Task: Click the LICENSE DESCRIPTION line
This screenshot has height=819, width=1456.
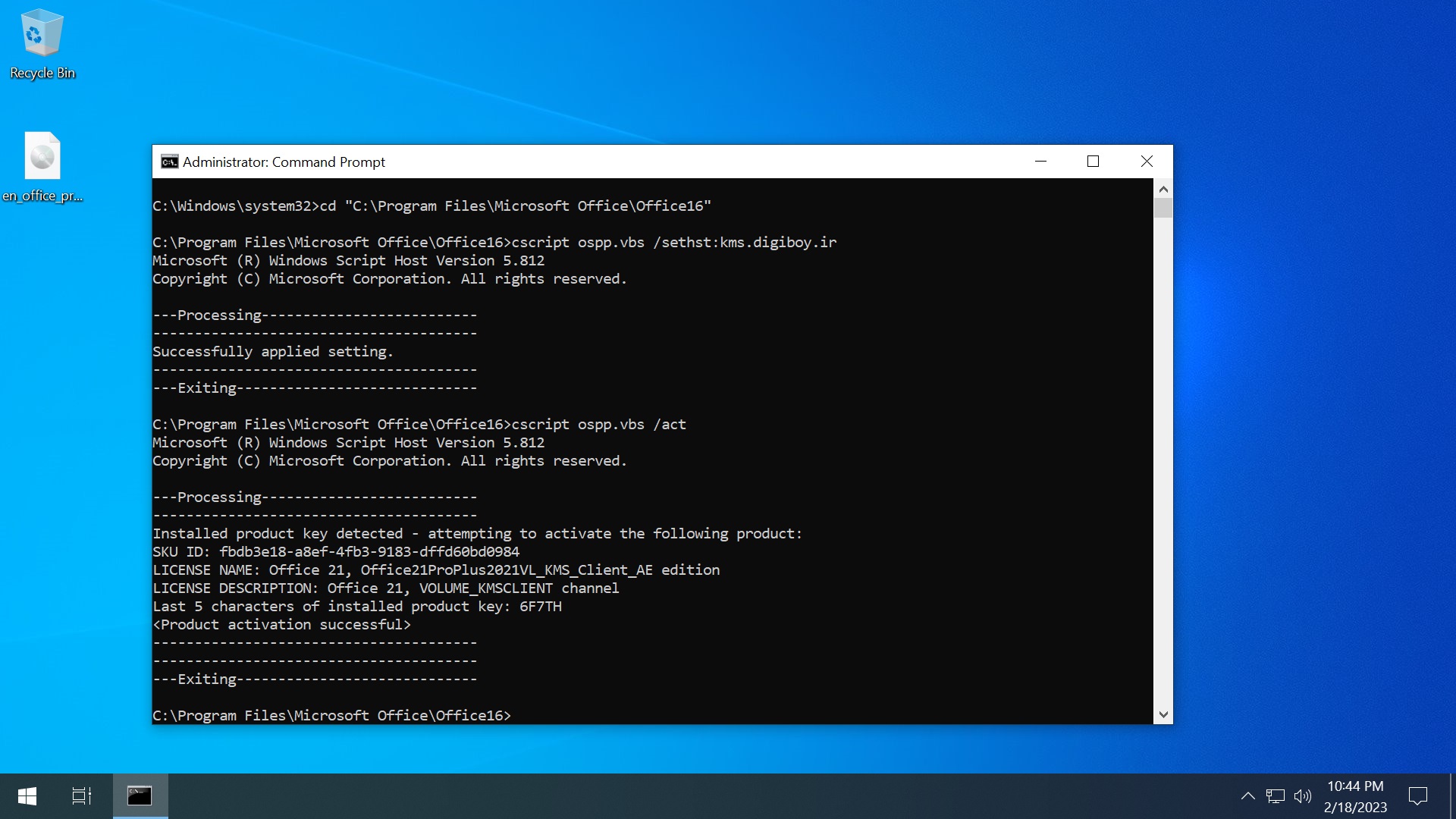Action: (x=386, y=588)
